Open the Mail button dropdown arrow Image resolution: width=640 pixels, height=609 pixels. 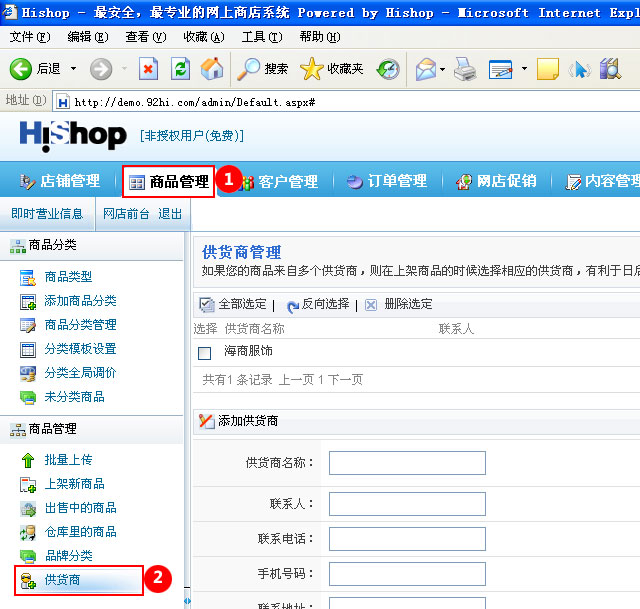[442, 69]
